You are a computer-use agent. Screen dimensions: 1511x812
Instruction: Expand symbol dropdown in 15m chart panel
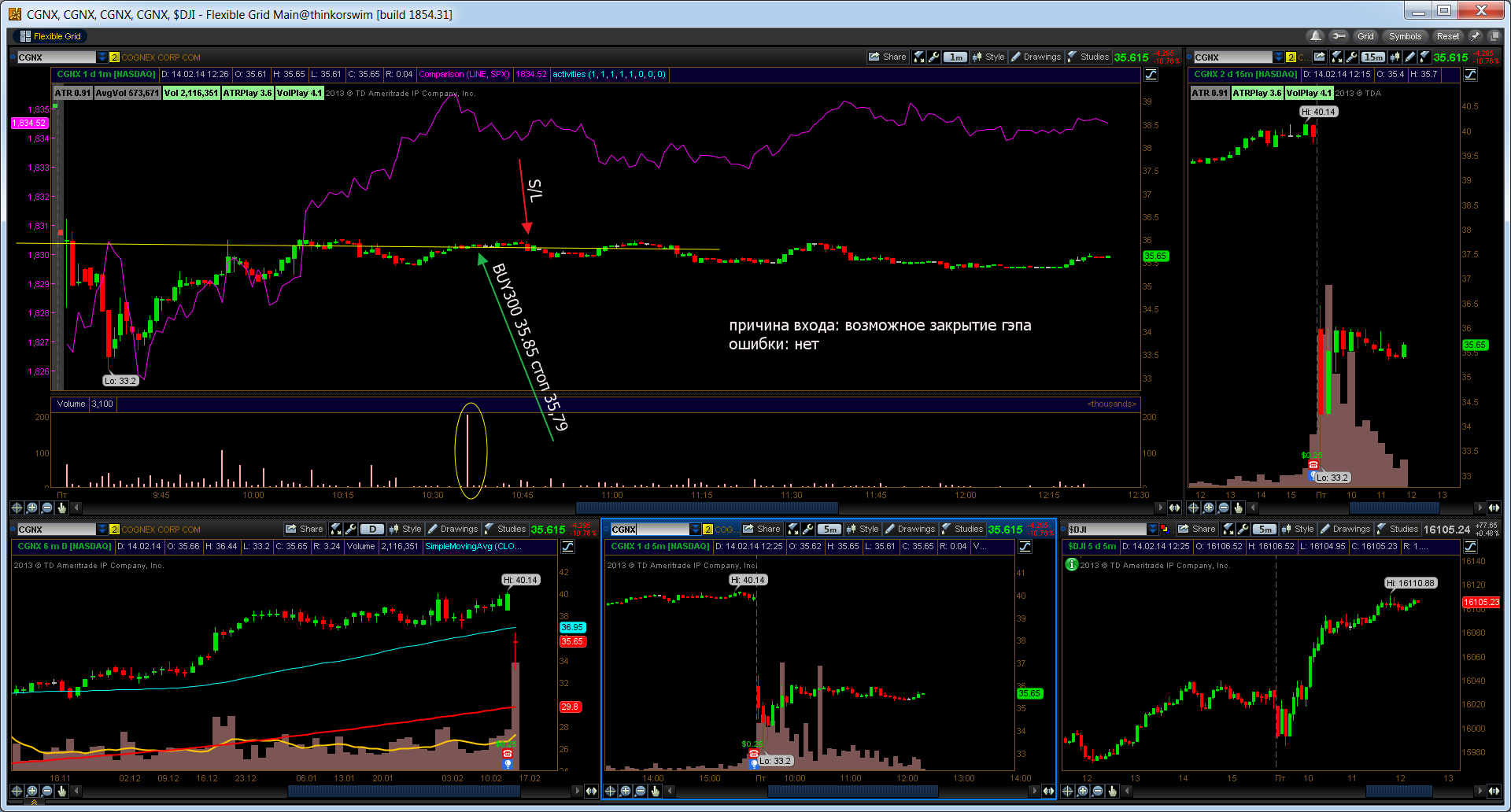coord(1279,57)
